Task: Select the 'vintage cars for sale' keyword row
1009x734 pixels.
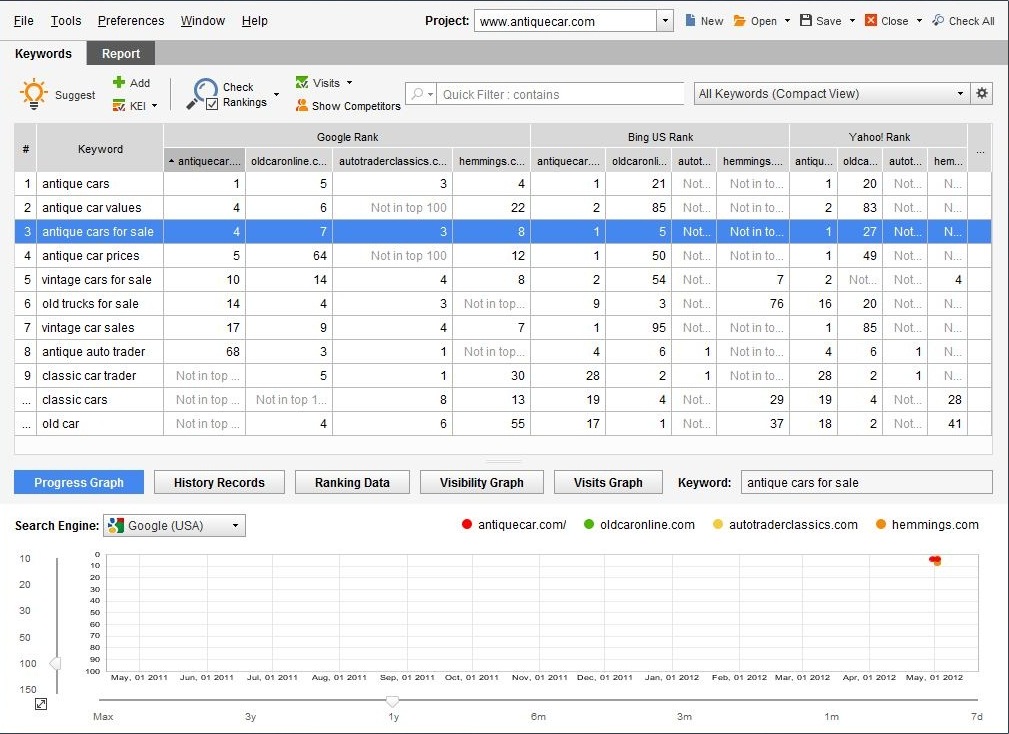Action: 503,280
